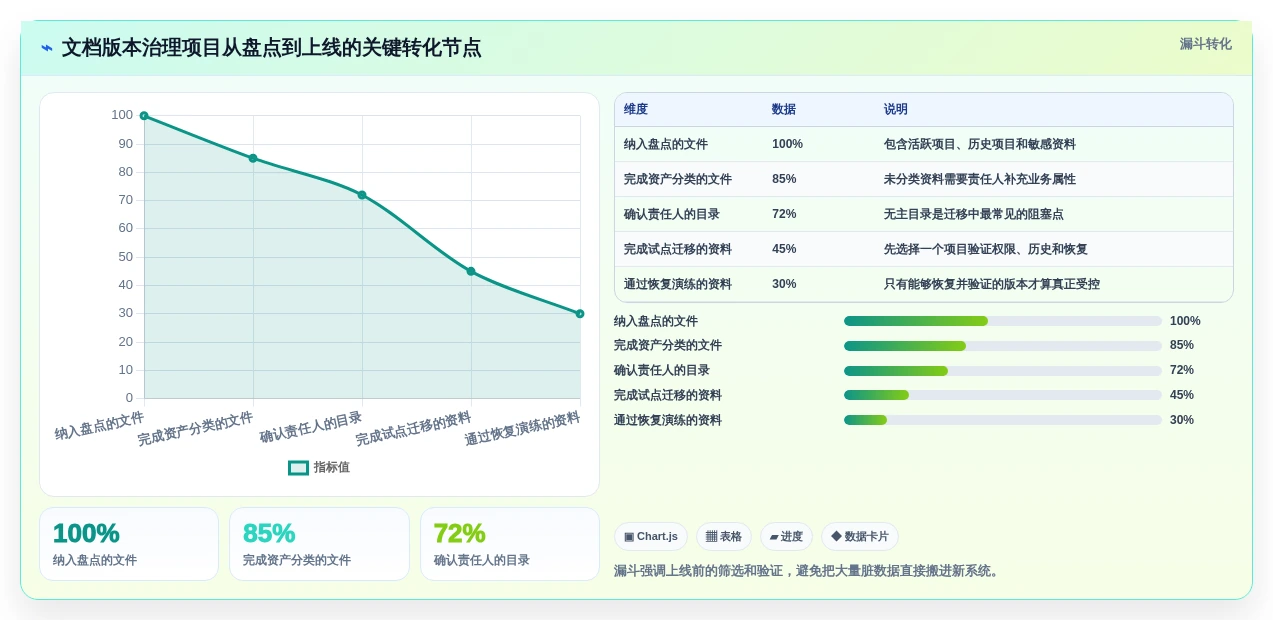Click the 72% value in the table
The width and height of the screenshot is (1273, 620).
click(x=784, y=214)
